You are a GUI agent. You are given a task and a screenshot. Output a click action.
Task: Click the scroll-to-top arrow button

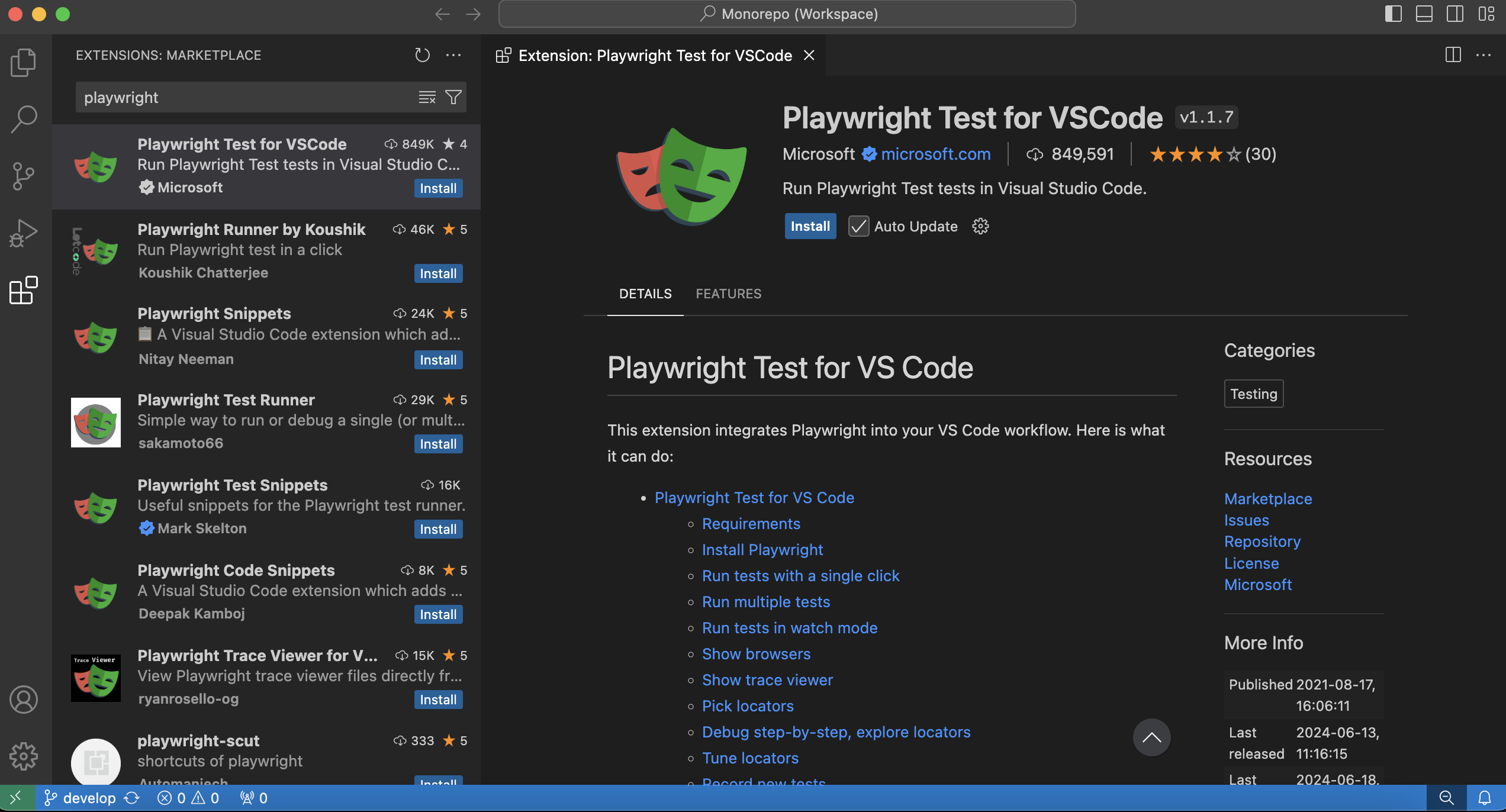click(x=1151, y=737)
